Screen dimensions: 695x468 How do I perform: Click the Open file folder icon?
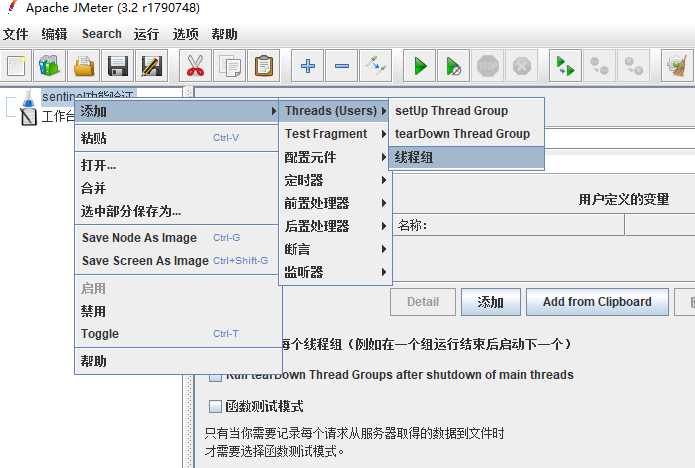pyautogui.click(x=84, y=66)
